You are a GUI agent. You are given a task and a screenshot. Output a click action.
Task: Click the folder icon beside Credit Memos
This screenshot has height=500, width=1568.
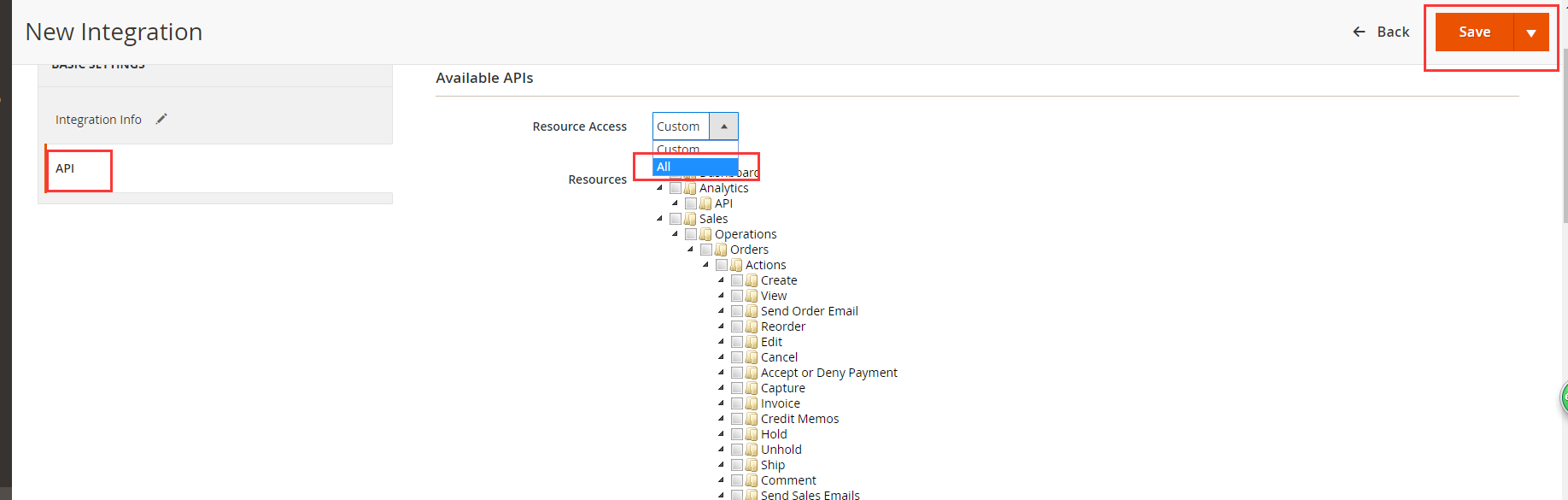(752, 419)
